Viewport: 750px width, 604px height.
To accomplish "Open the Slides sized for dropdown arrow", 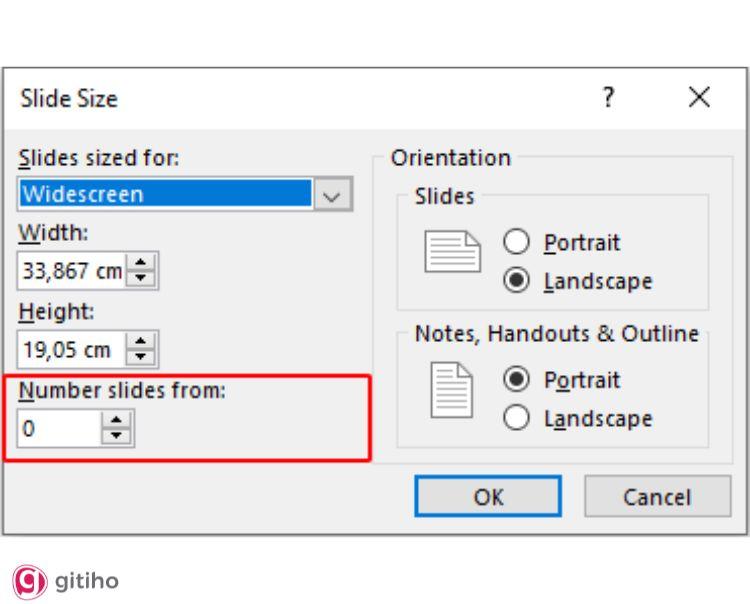I will click(x=331, y=194).
